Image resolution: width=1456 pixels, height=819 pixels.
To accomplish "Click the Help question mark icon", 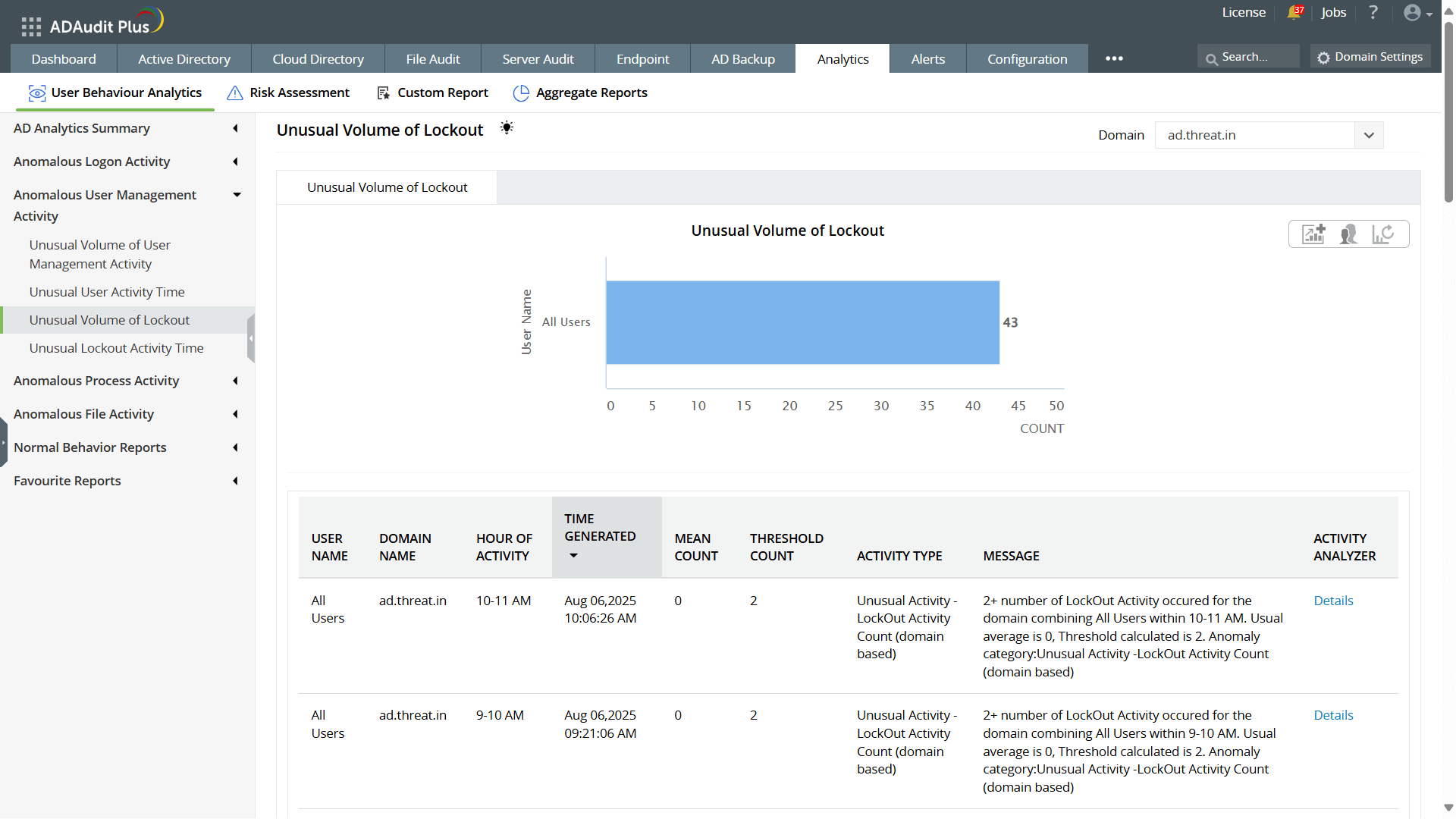I will [x=1373, y=12].
